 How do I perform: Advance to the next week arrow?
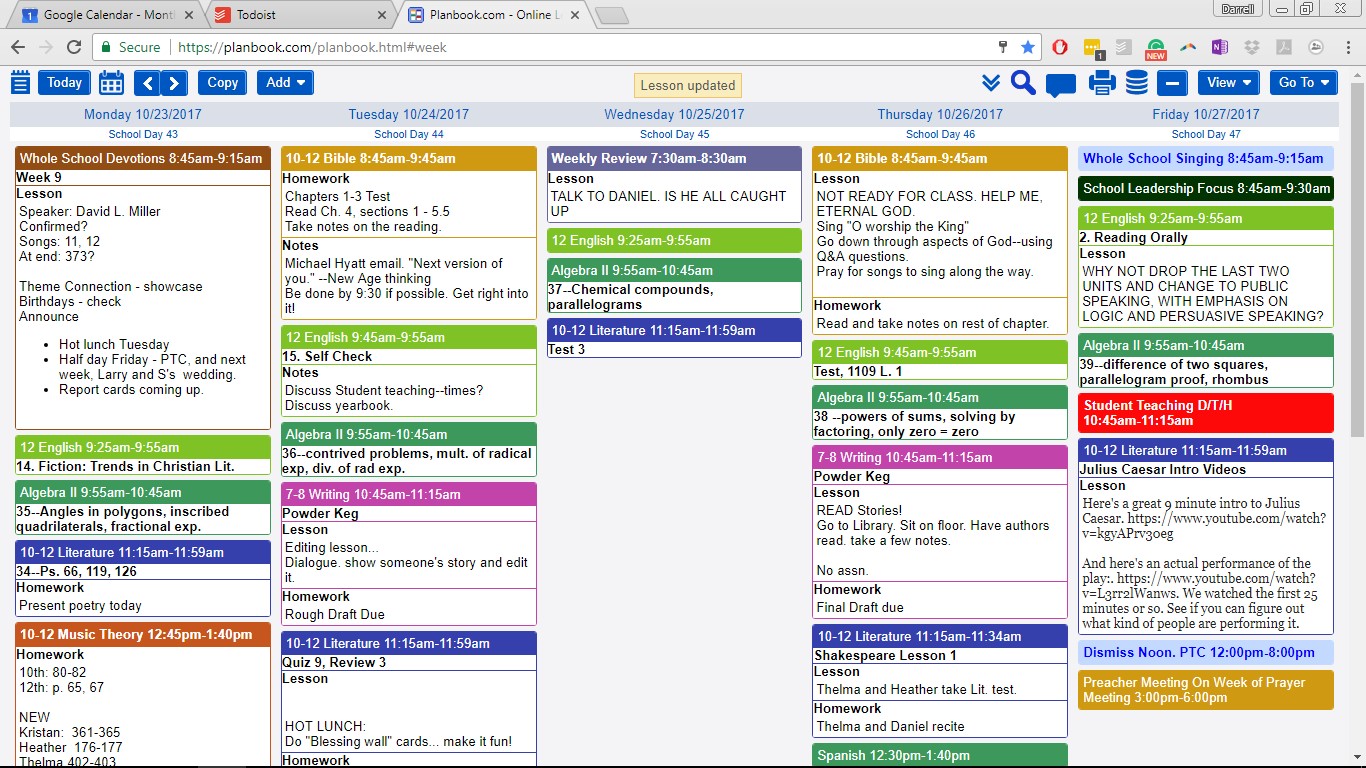click(174, 83)
